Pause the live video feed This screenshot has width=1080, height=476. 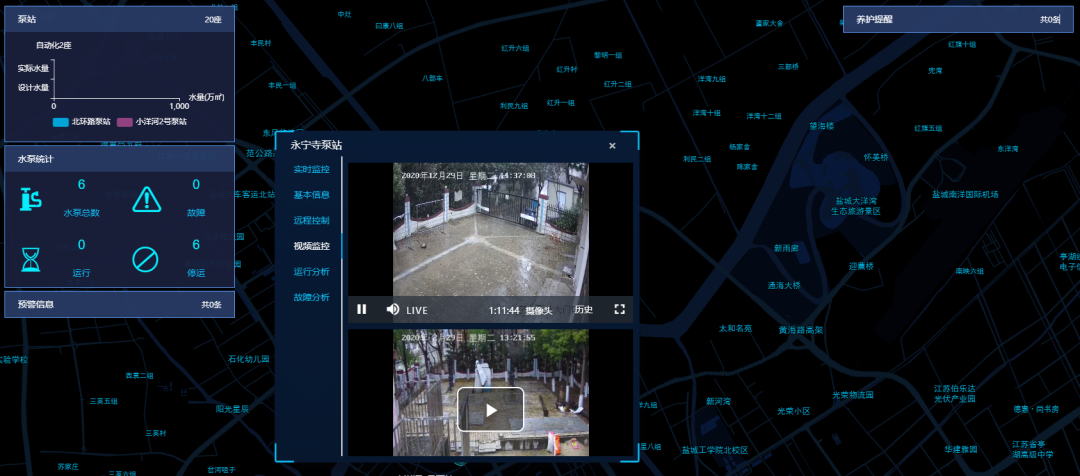[362, 310]
